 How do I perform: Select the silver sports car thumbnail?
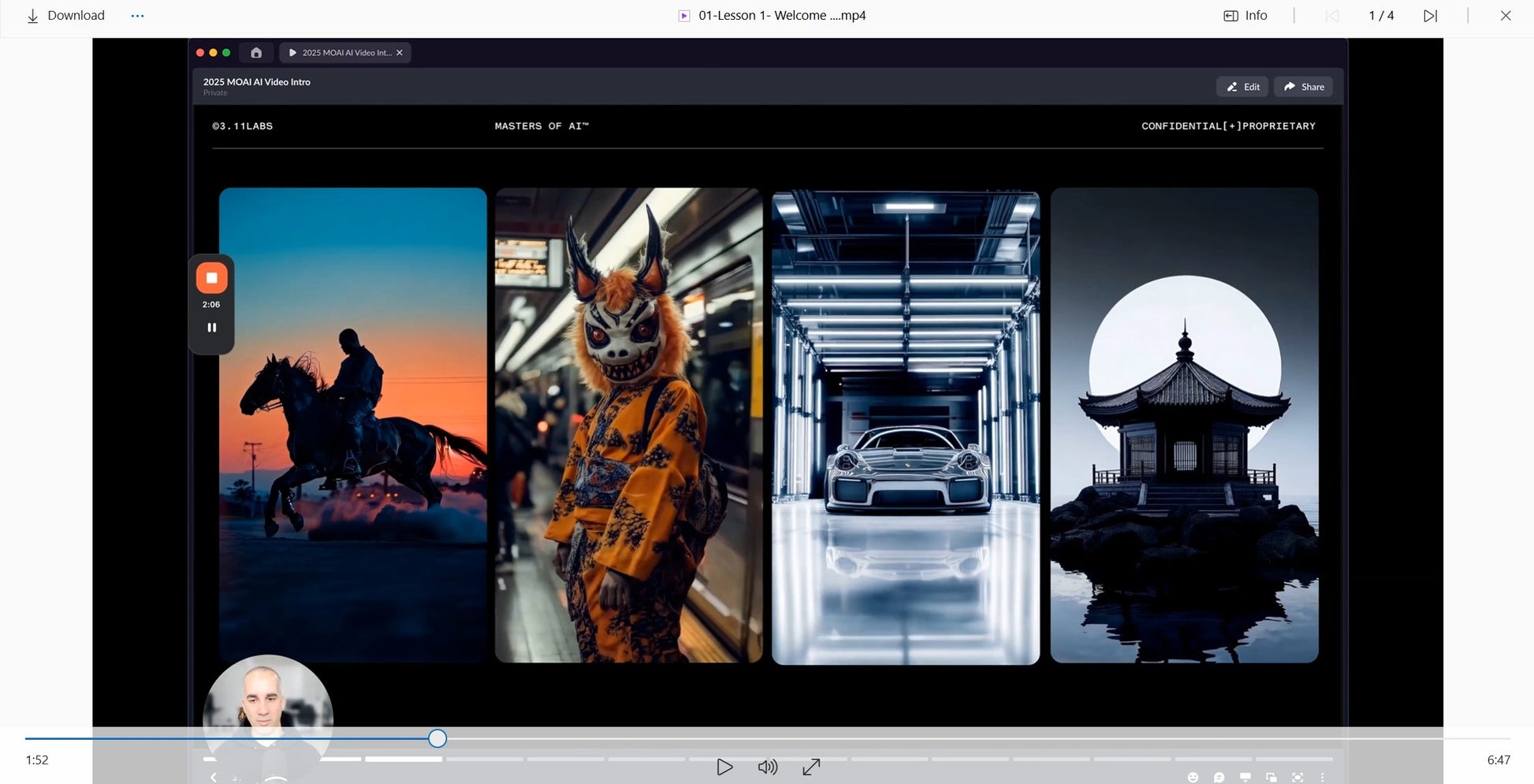pyautogui.click(x=906, y=427)
